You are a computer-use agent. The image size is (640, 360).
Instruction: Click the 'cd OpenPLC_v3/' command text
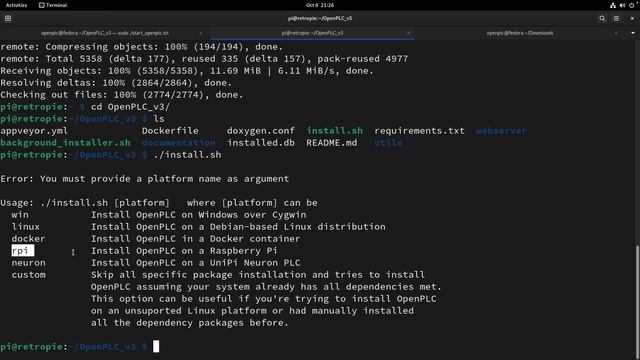pos(130,107)
